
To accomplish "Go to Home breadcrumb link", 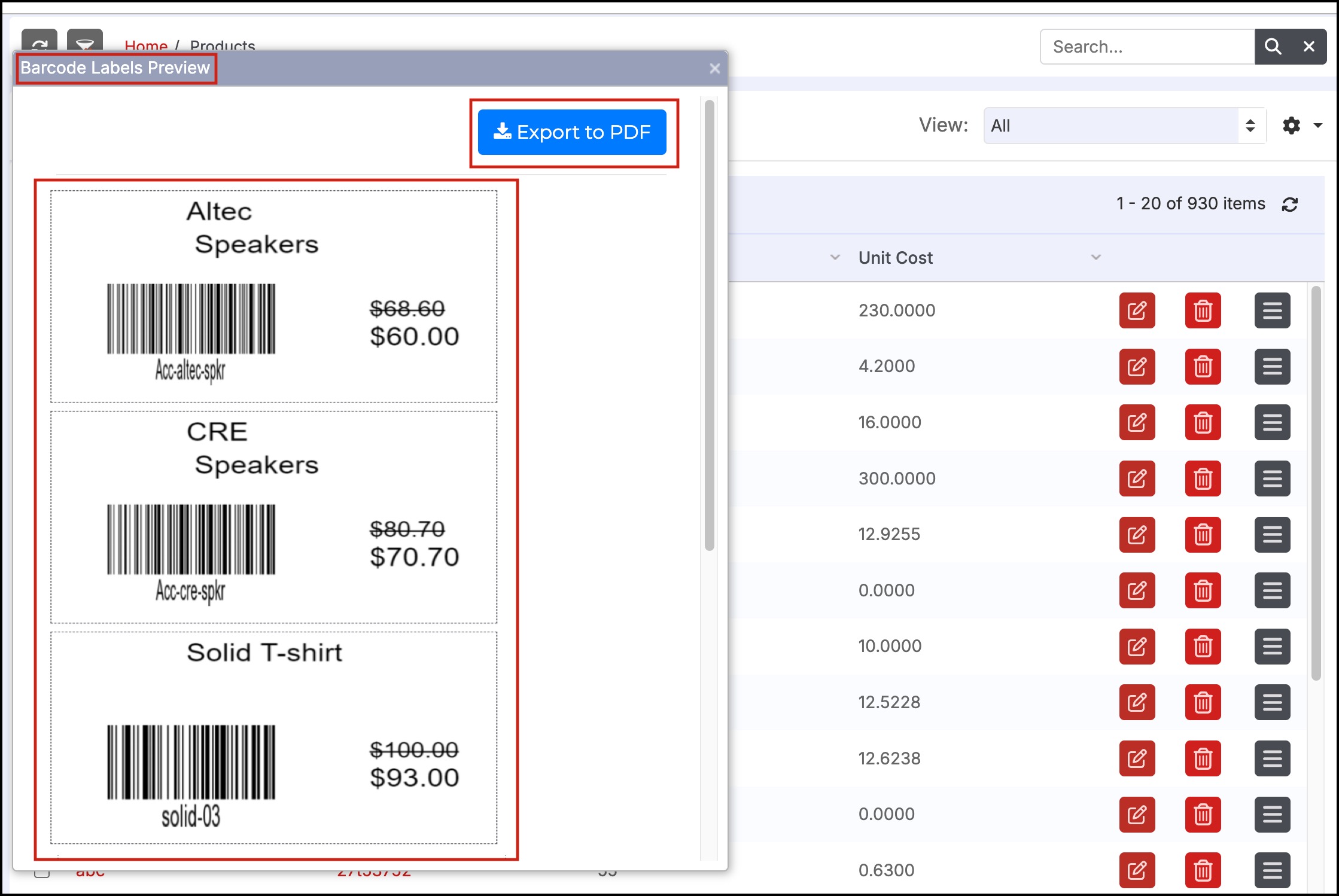I will click(x=145, y=45).
